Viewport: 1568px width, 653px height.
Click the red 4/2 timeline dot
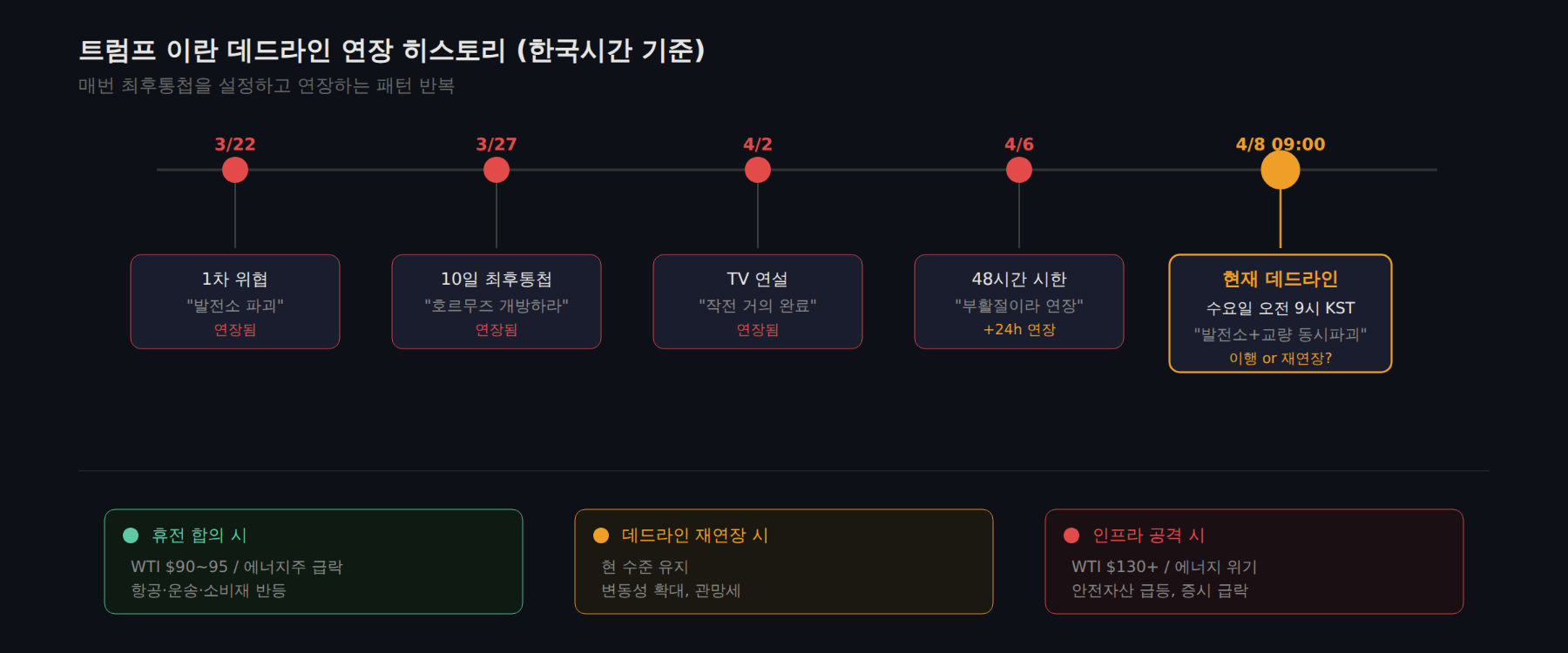tap(758, 170)
